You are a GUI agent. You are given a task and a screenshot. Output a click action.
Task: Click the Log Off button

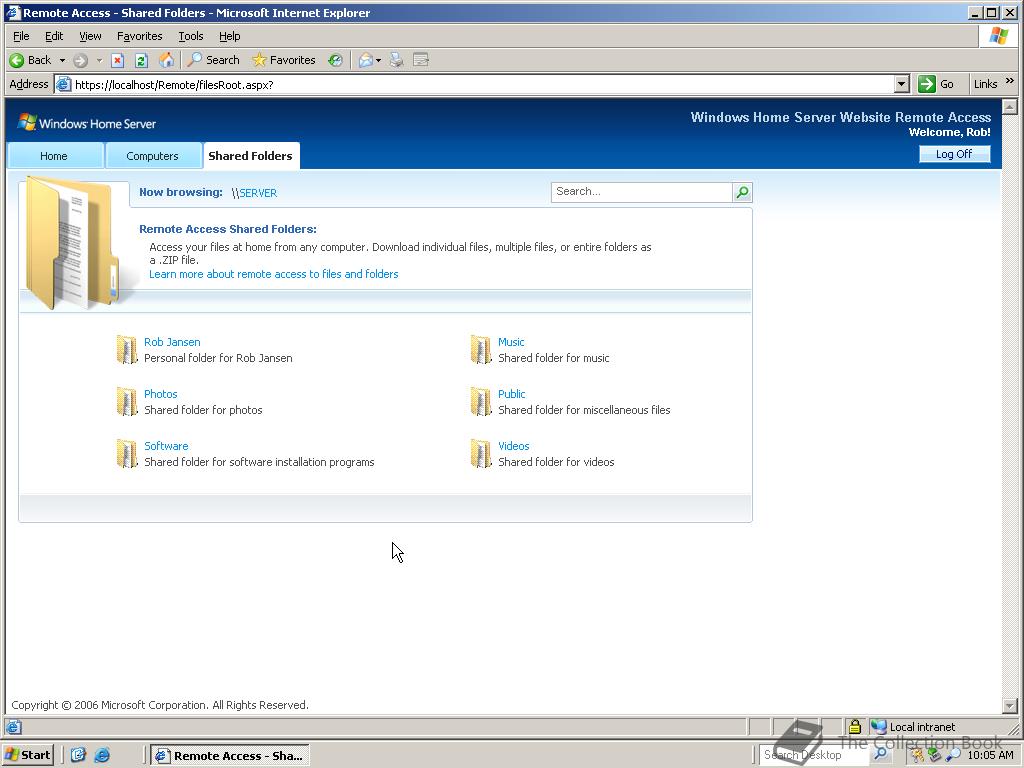coord(954,154)
